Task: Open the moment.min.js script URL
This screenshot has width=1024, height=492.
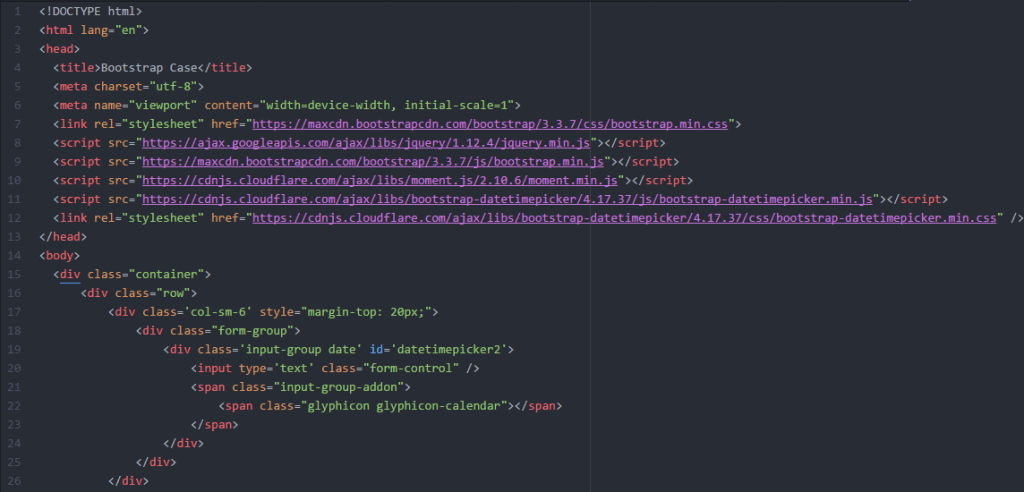Action: [x=380, y=180]
